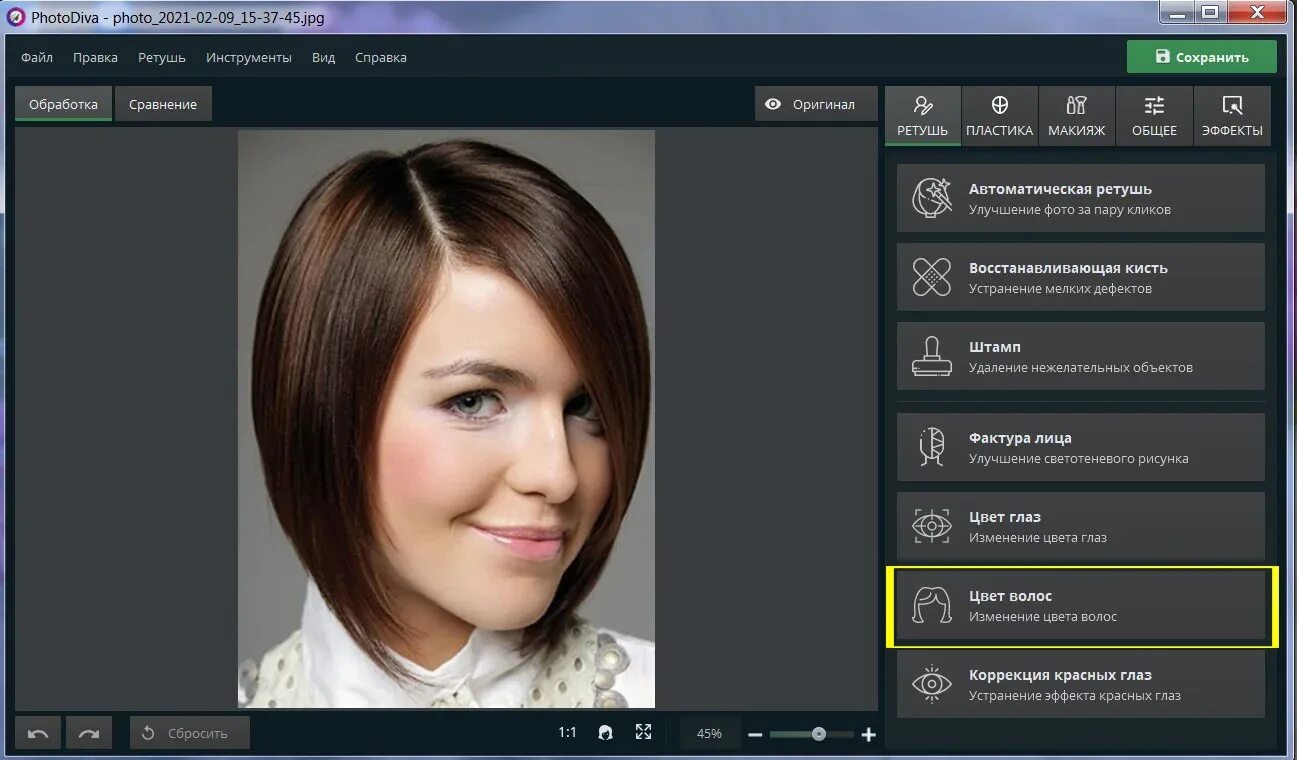Image resolution: width=1297 pixels, height=760 pixels.
Task: Switch to the Пластика tab
Action: 999,116
